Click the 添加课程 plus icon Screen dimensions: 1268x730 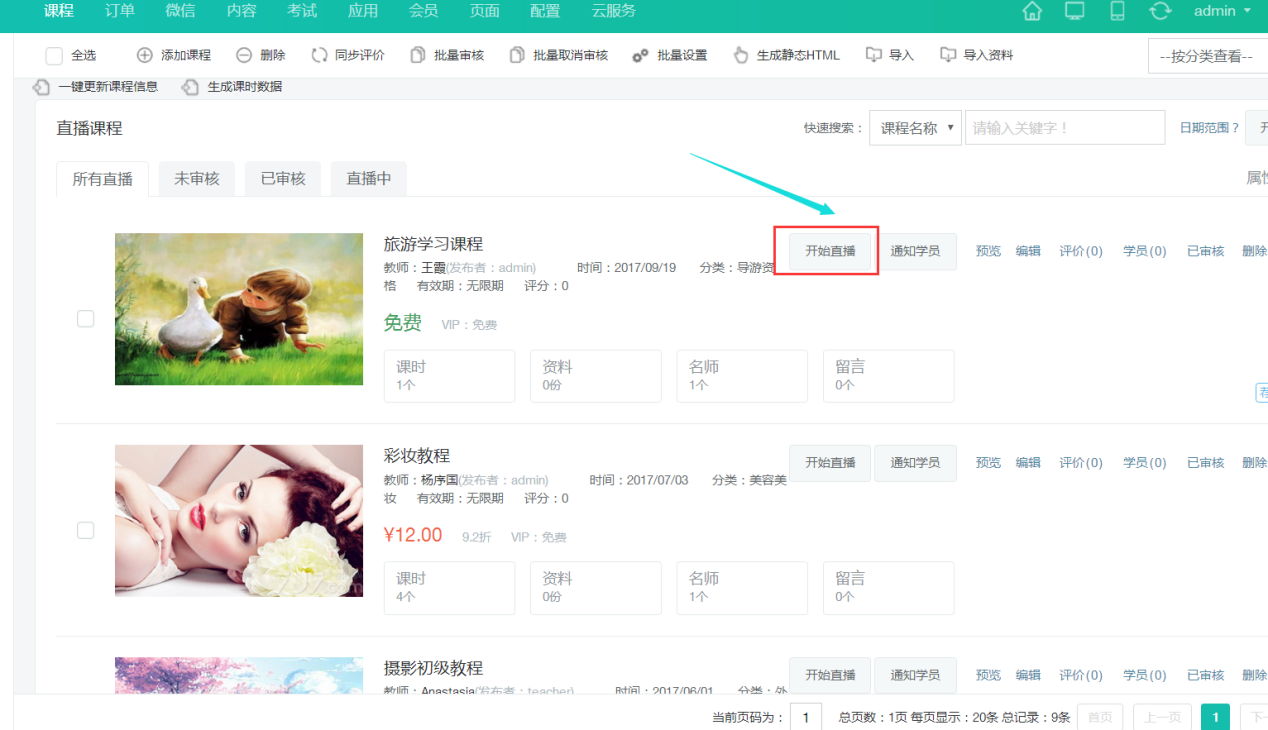(145, 55)
